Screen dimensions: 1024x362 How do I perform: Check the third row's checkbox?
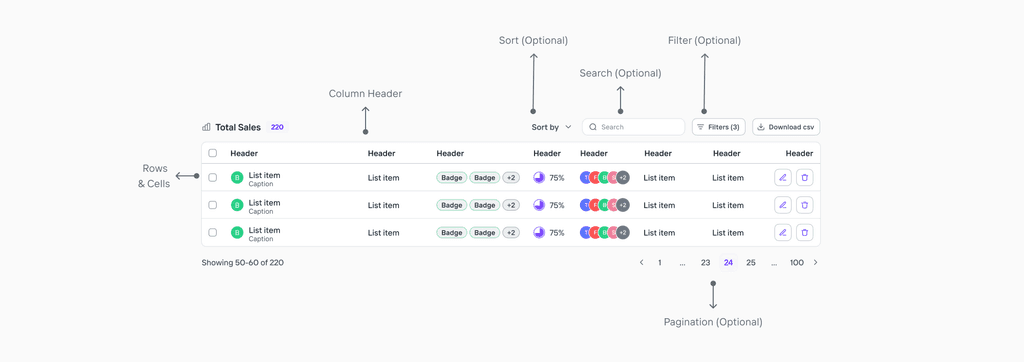click(212, 232)
